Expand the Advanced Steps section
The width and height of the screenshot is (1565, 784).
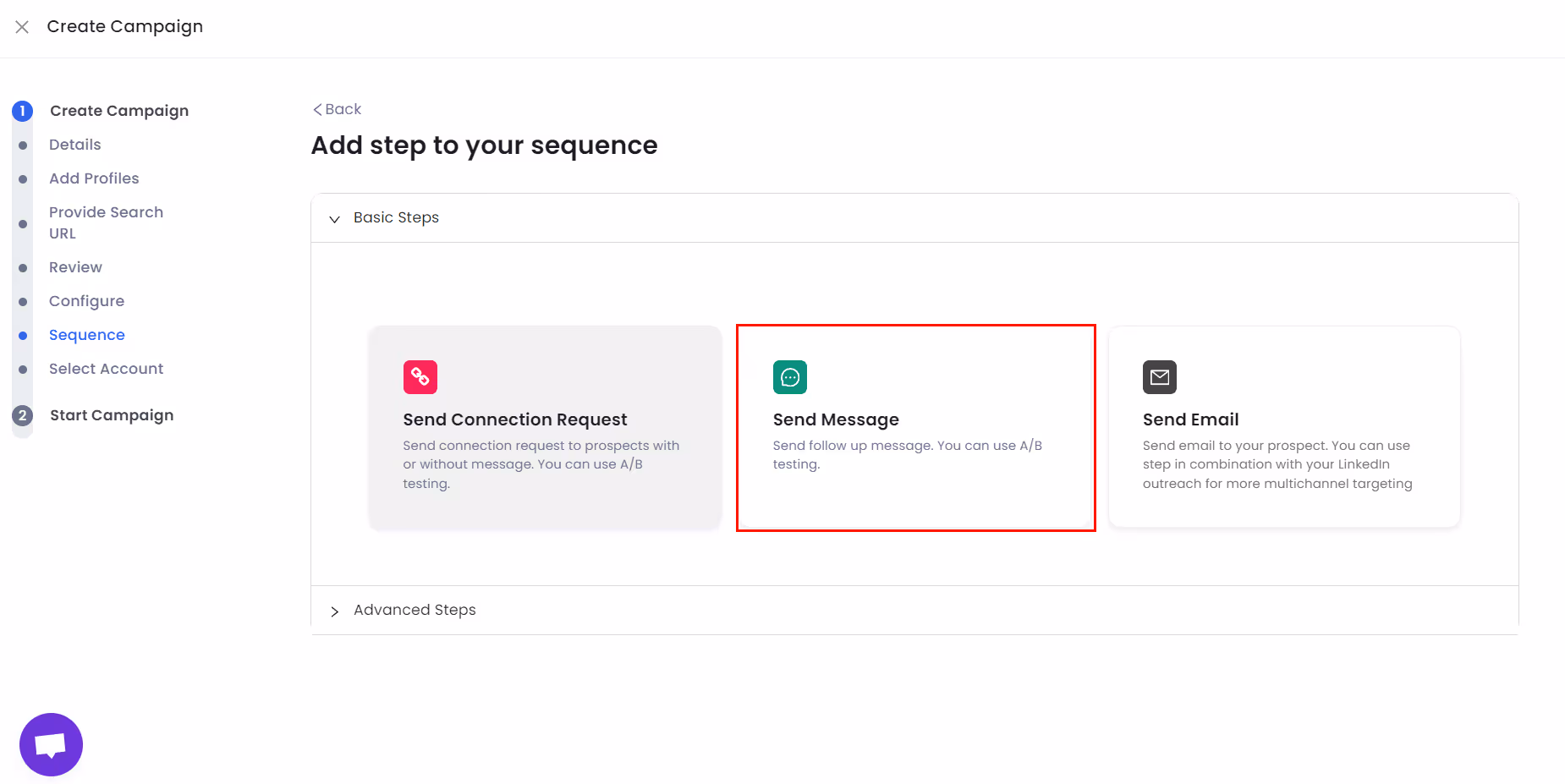point(335,611)
